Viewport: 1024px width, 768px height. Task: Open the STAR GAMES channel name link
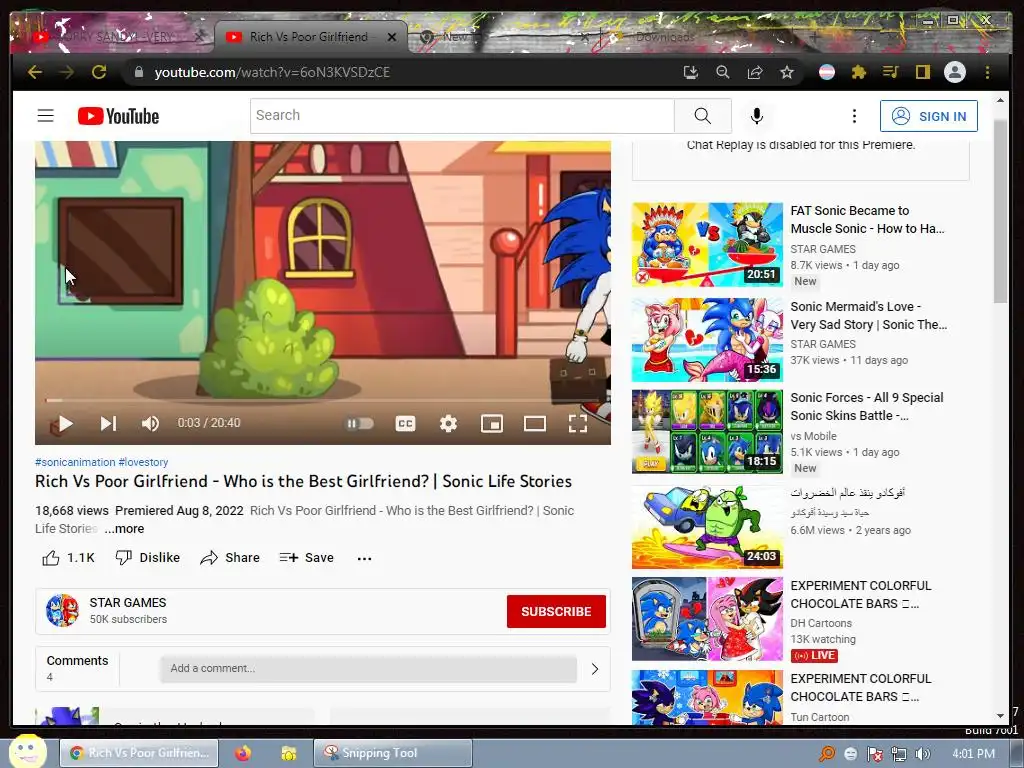(x=128, y=603)
